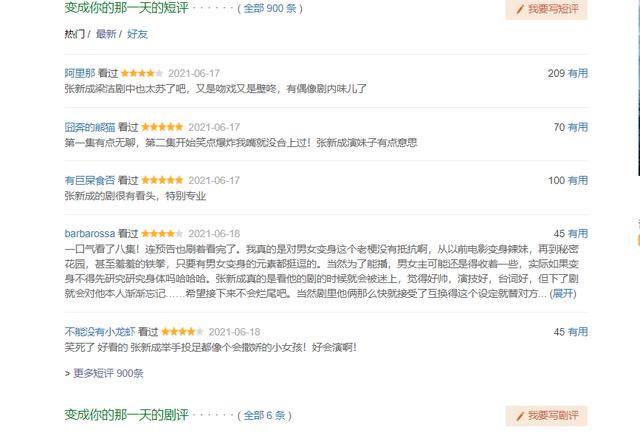The image size is (640, 433).
Task: Expand barbarossa's full review with 展开
Action: 563,293
